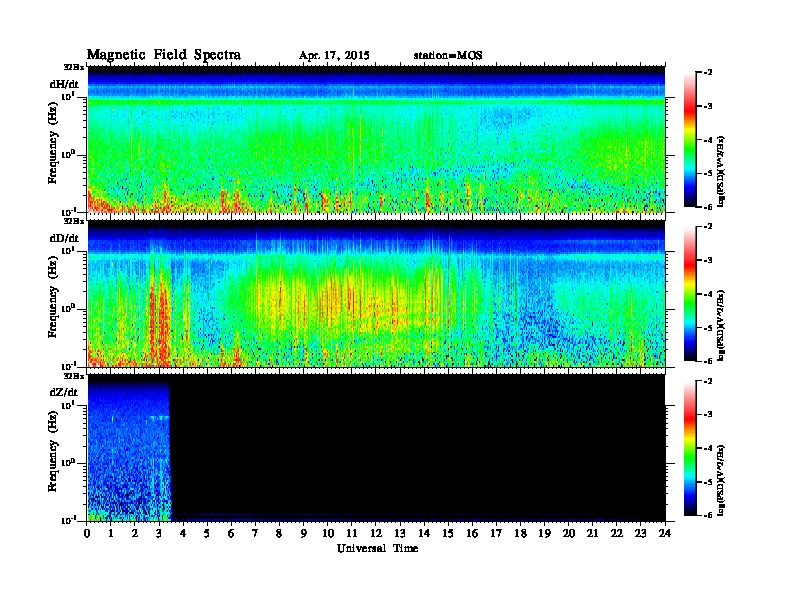Click hour 18 on the Universal Time axis

520,533
